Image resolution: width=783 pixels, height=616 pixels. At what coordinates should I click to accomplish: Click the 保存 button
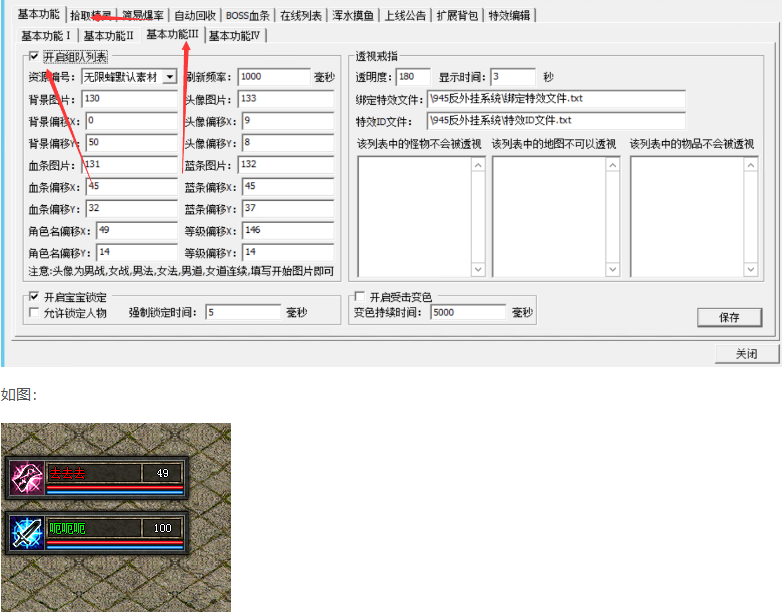pyautogui.click(x=729, y=317)
